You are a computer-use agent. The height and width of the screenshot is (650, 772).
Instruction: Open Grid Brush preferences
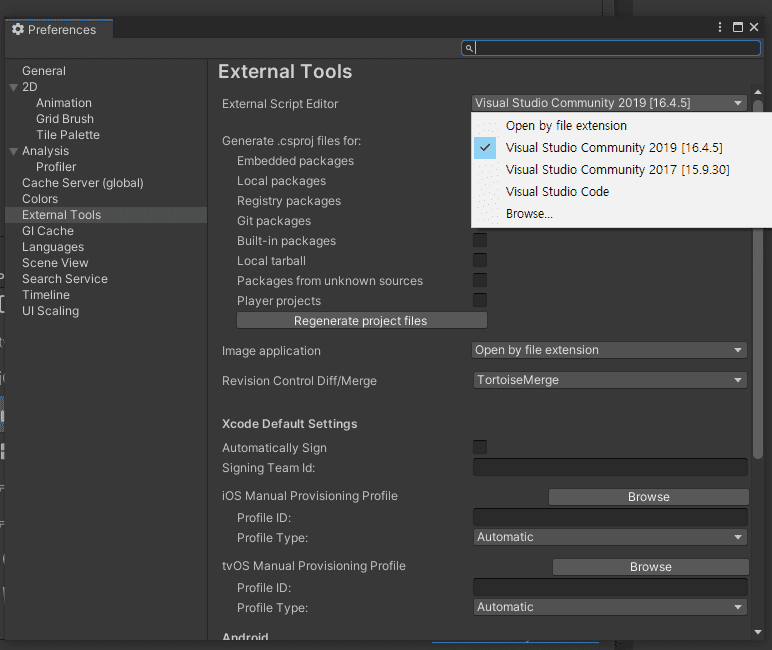tap(64, 119)
